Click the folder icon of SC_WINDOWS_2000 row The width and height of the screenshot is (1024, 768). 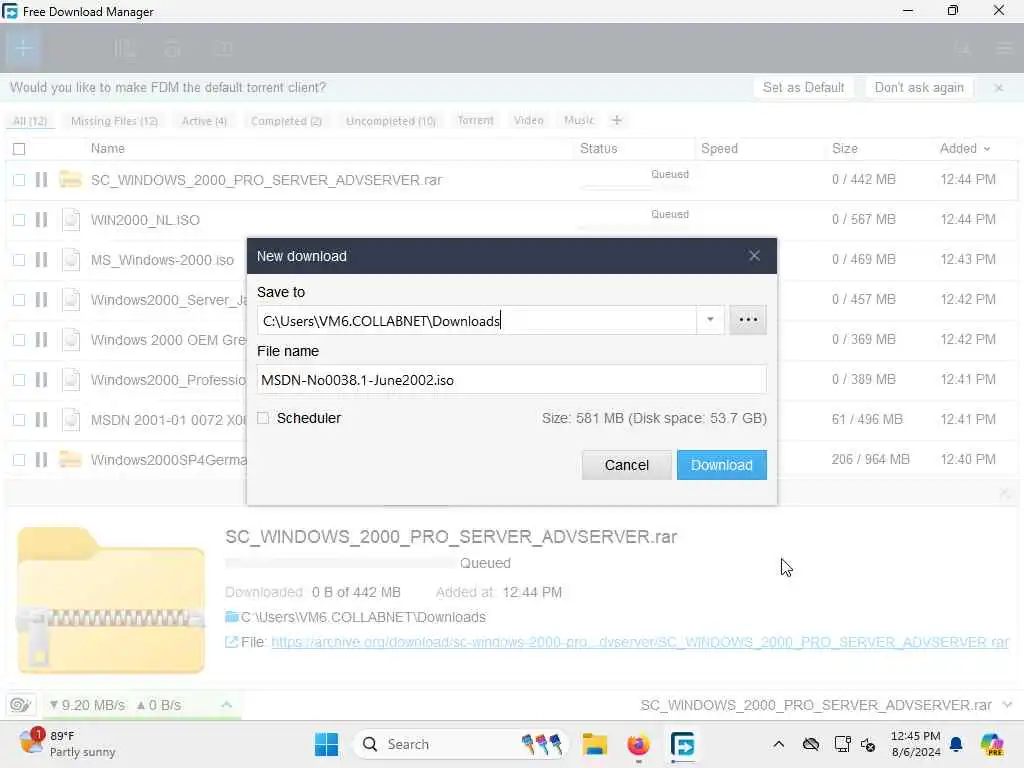71,179
